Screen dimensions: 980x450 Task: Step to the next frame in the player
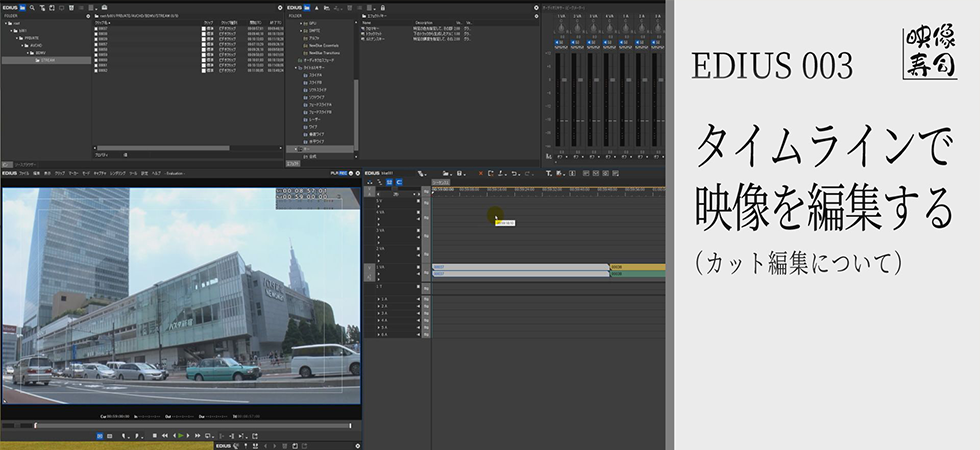[x=188, y=436]
